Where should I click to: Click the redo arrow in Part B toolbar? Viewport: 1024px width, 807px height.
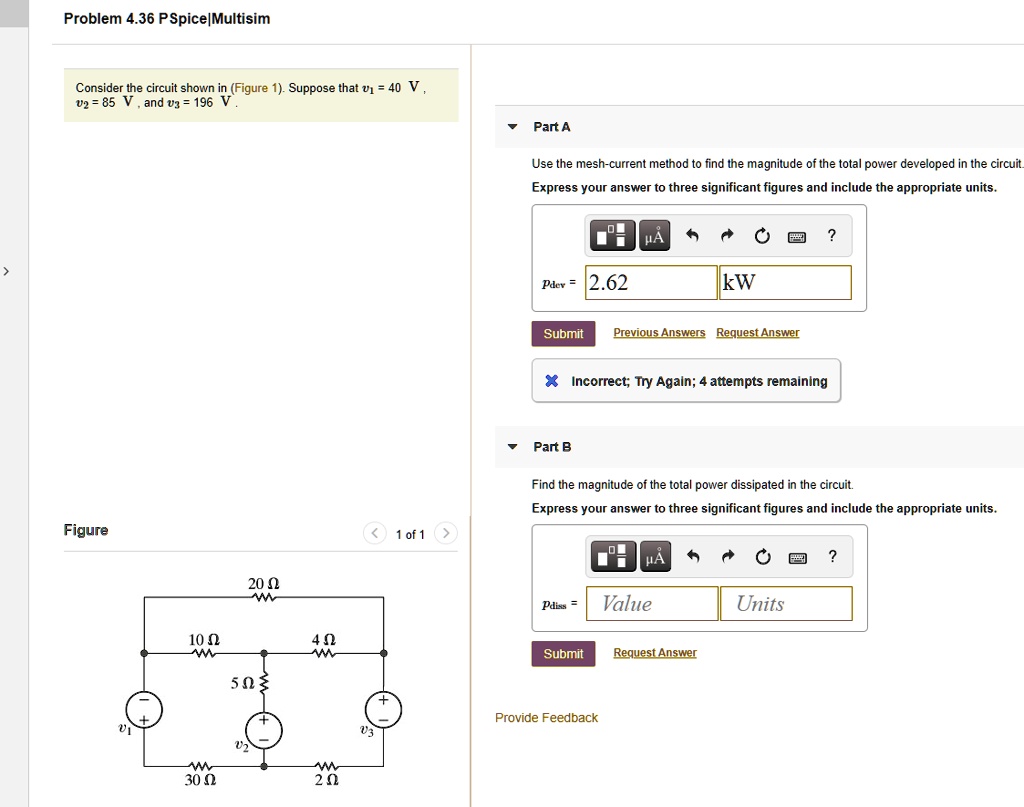727,556
